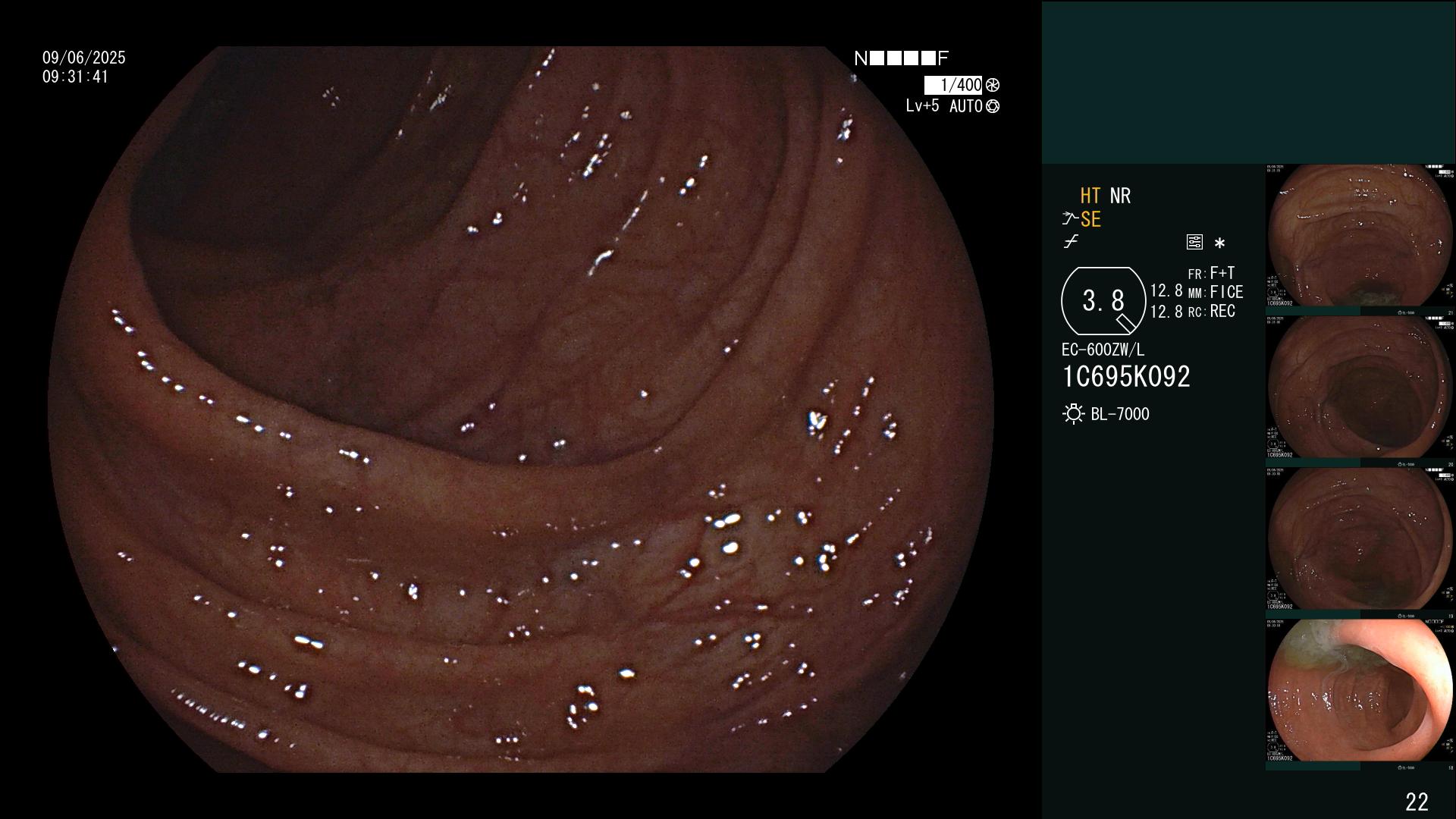The width and height of the screenshot is (1456, 819).
Task: Click the AUTO iris mode text
Action: (x=966, y=106)
